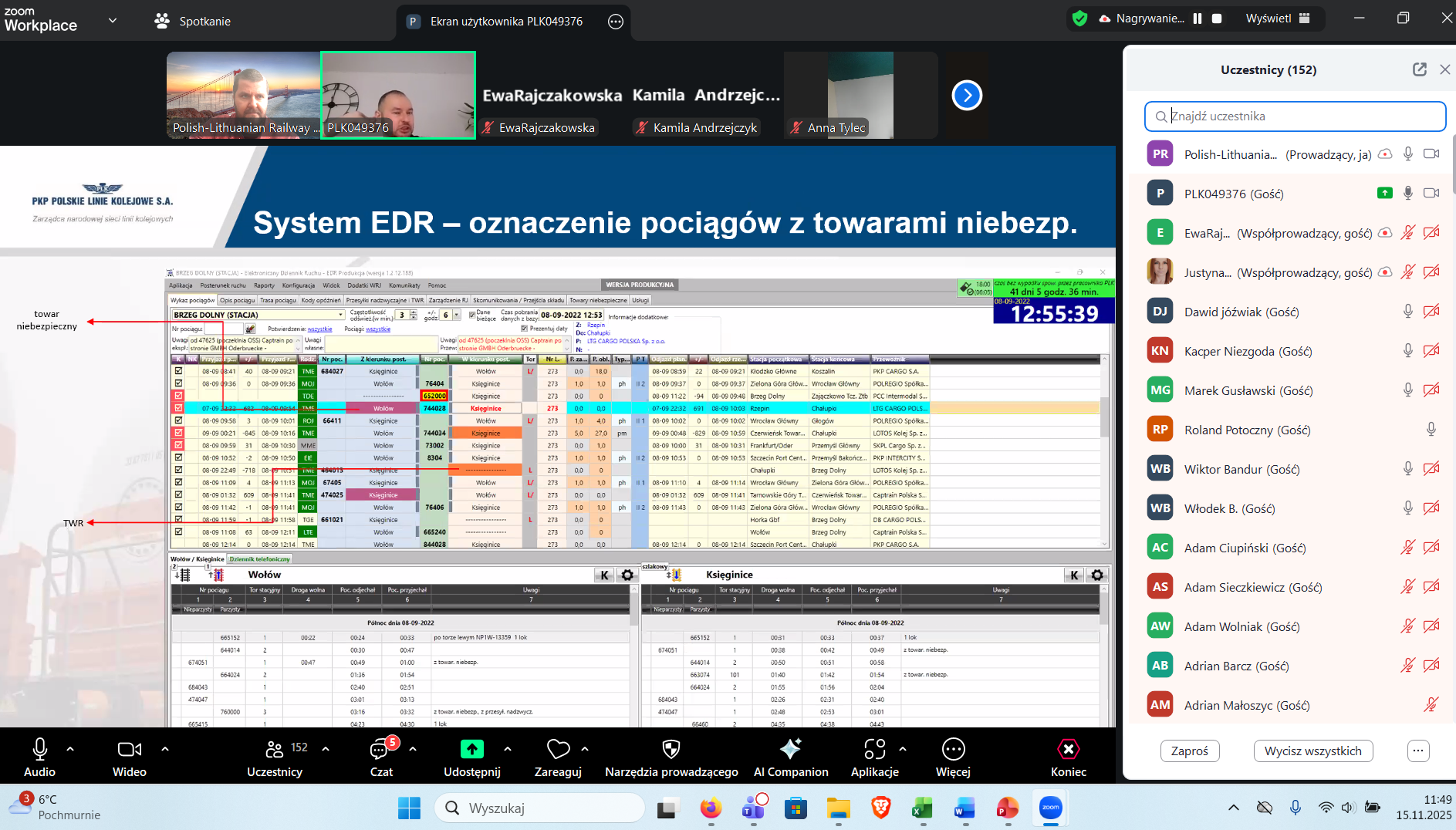This screenshot has height=830, width=1456.
Task: Toggle the Wideo camera on or off
Action: (x=129, y=749)
